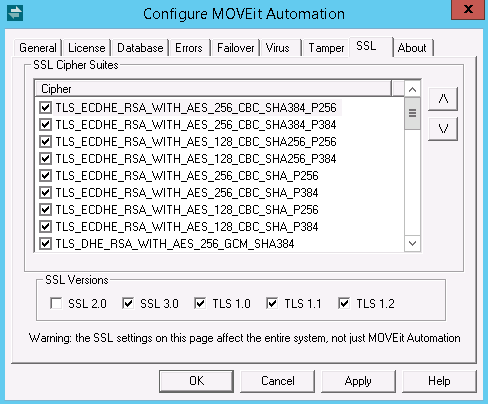Click cipher list scroll up arrow
This screenshot has height=404, width=488.
[412, 89]
